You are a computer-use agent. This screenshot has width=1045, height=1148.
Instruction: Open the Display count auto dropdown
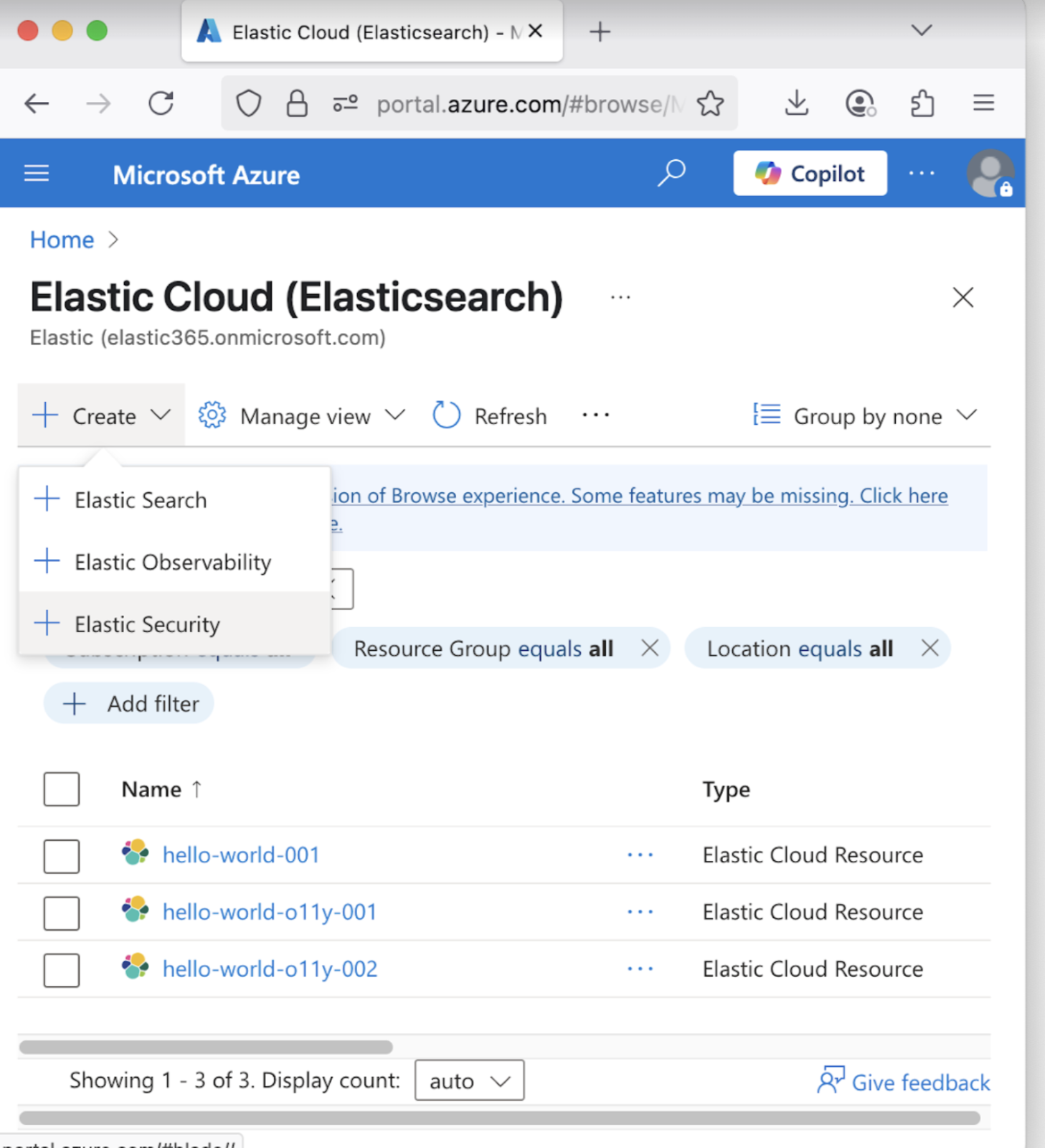coord(469,1081)
